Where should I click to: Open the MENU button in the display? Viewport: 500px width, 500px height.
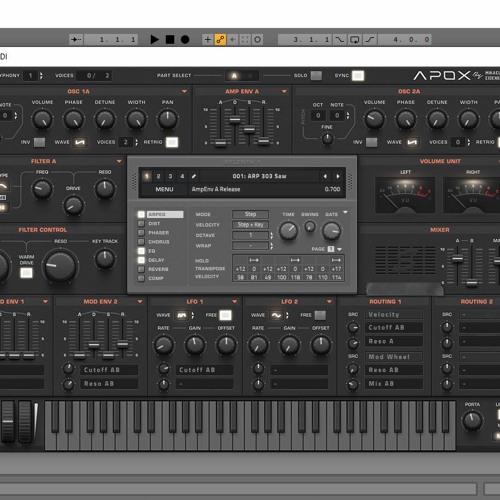[x=164, y=189]
